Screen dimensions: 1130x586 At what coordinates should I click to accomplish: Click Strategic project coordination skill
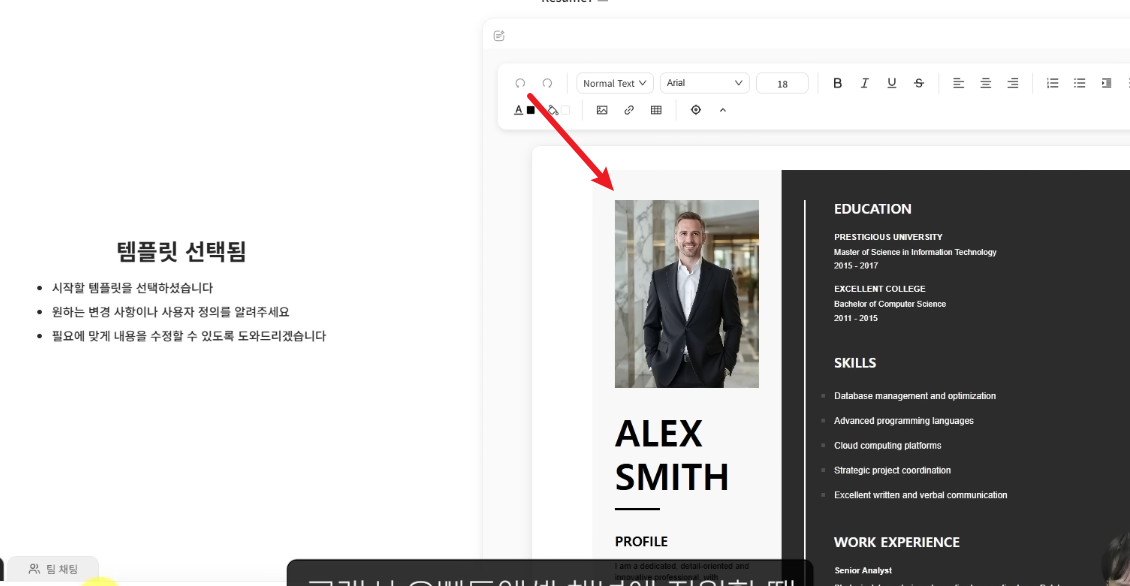coord(892,470)
